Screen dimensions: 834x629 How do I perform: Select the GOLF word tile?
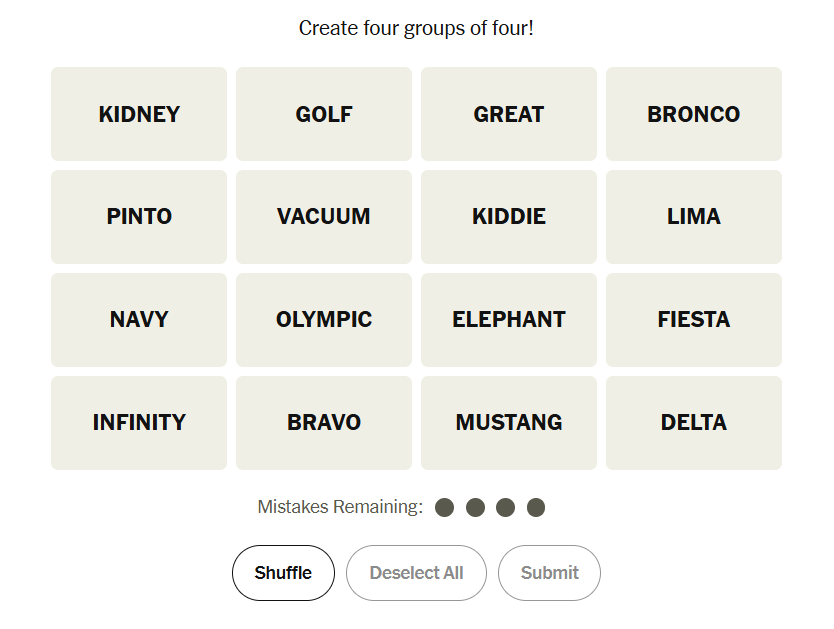[x=324, y=114]
